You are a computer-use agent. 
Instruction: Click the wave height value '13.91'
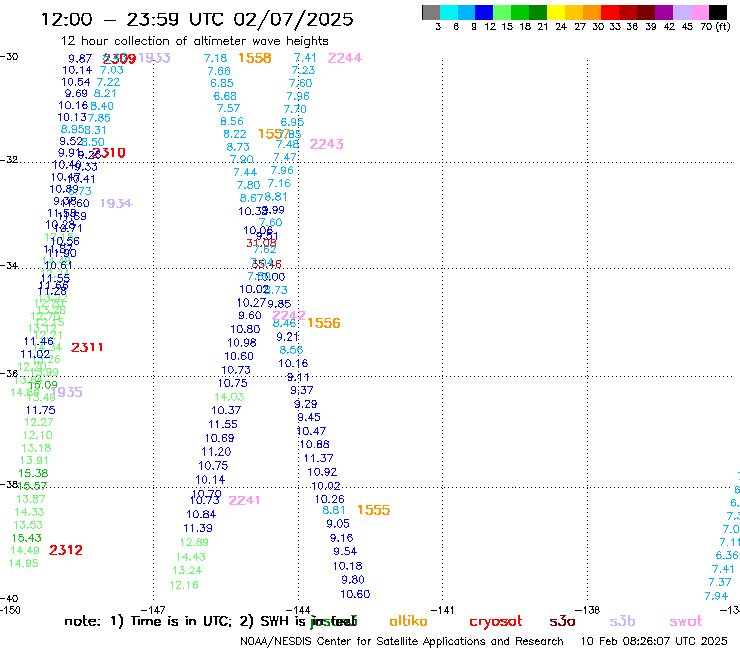(x=34, y=461)
